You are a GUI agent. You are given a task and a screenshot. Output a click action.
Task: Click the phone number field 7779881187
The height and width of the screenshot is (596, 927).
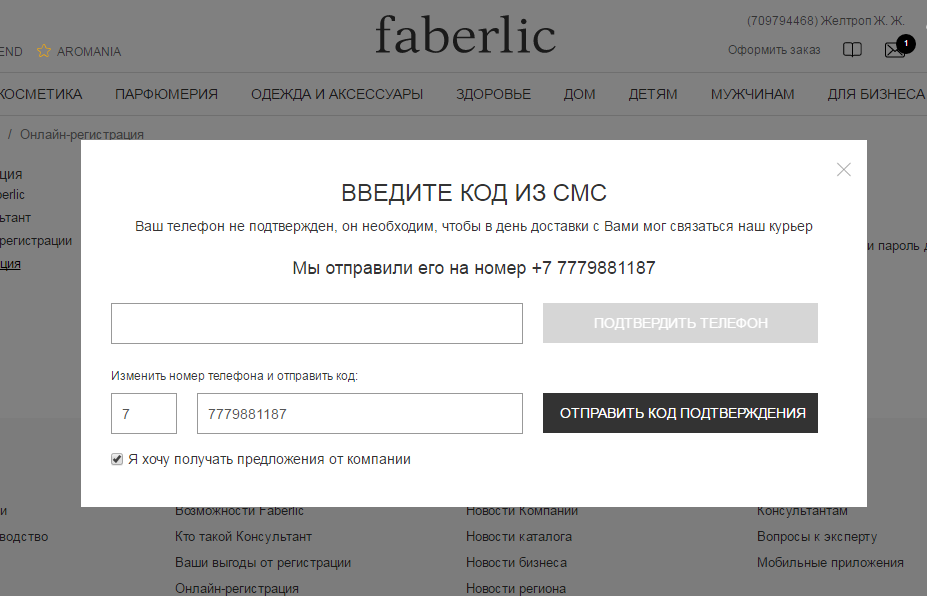[x=359, y=413]
